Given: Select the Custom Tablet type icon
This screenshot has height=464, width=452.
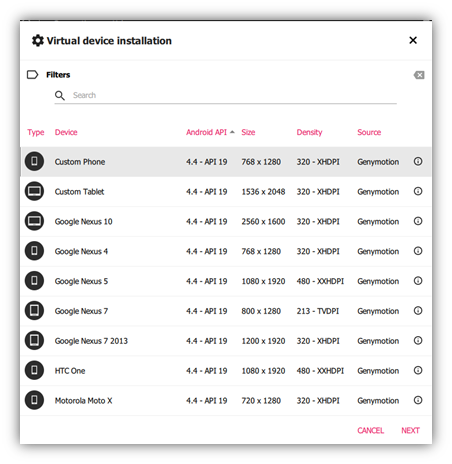Looking at the screenshot, I should click(34, 191).
